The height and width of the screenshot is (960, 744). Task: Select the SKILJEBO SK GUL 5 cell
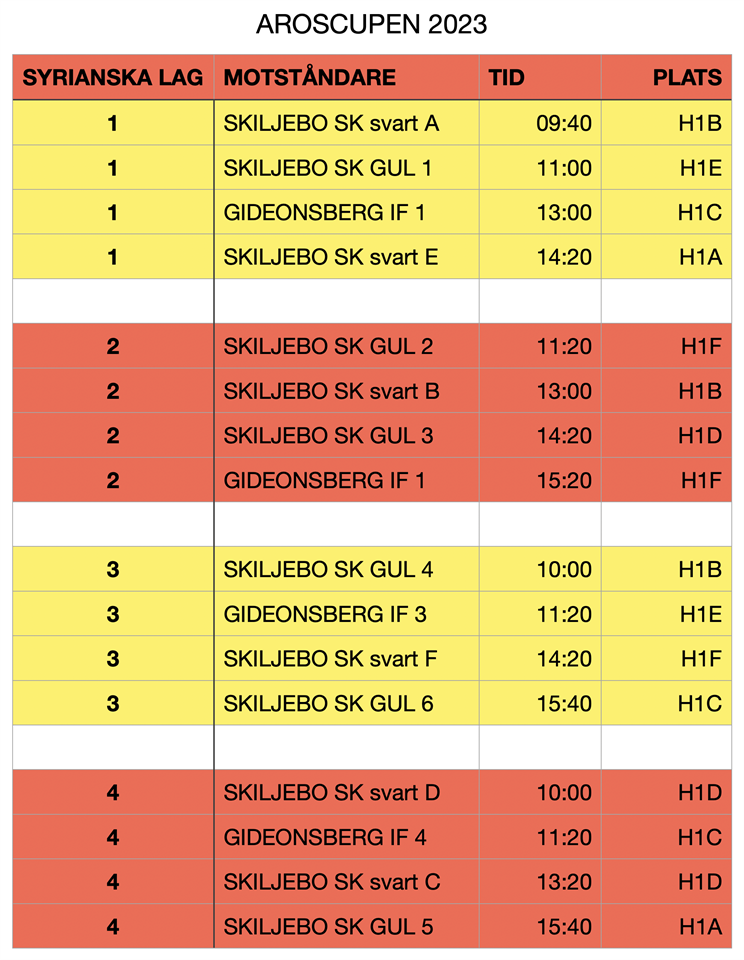click(328, 927)
